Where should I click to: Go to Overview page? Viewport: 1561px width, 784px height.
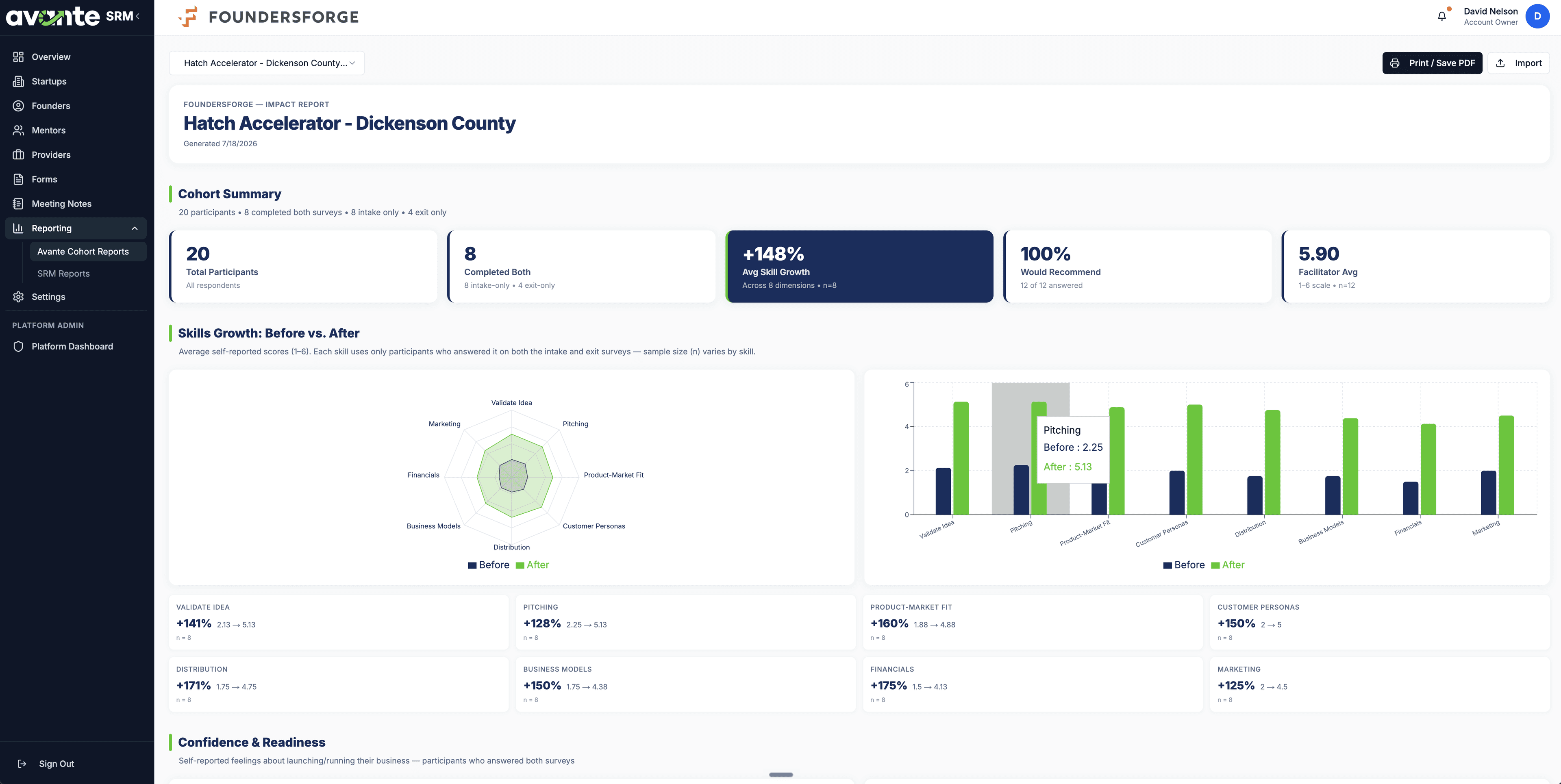(76, 57)
